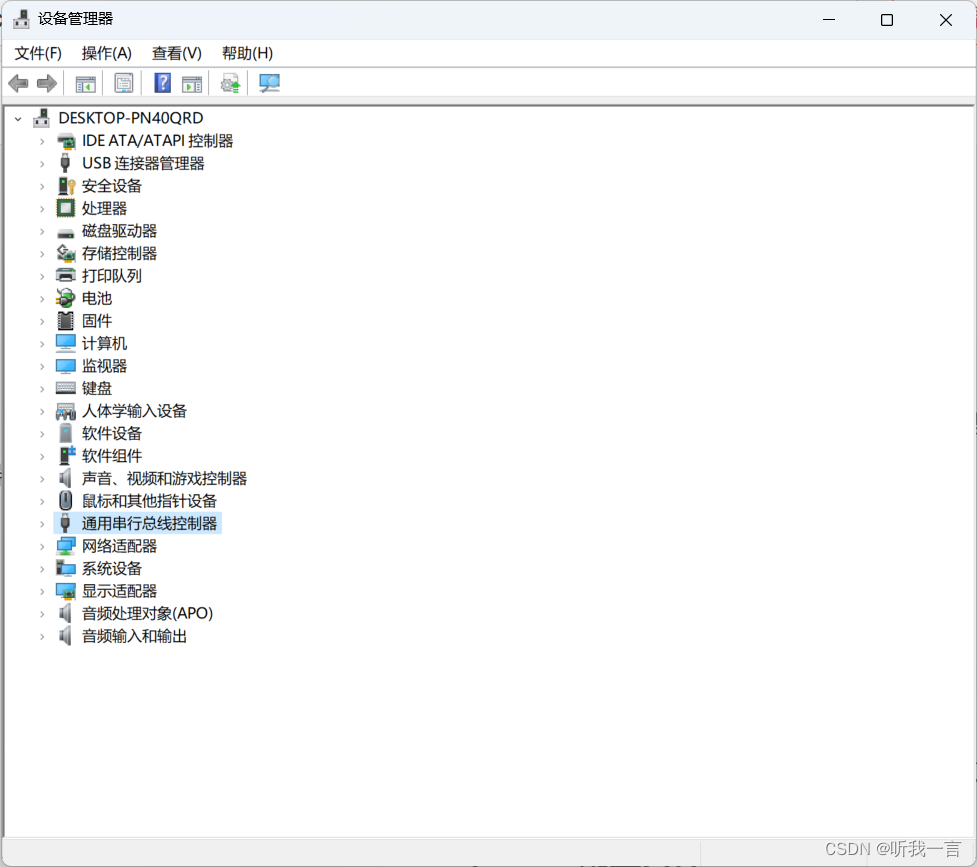Screen dimensions: 977x867
Task: Select the 音频输入和输出 label
Action: coord(135,636)
